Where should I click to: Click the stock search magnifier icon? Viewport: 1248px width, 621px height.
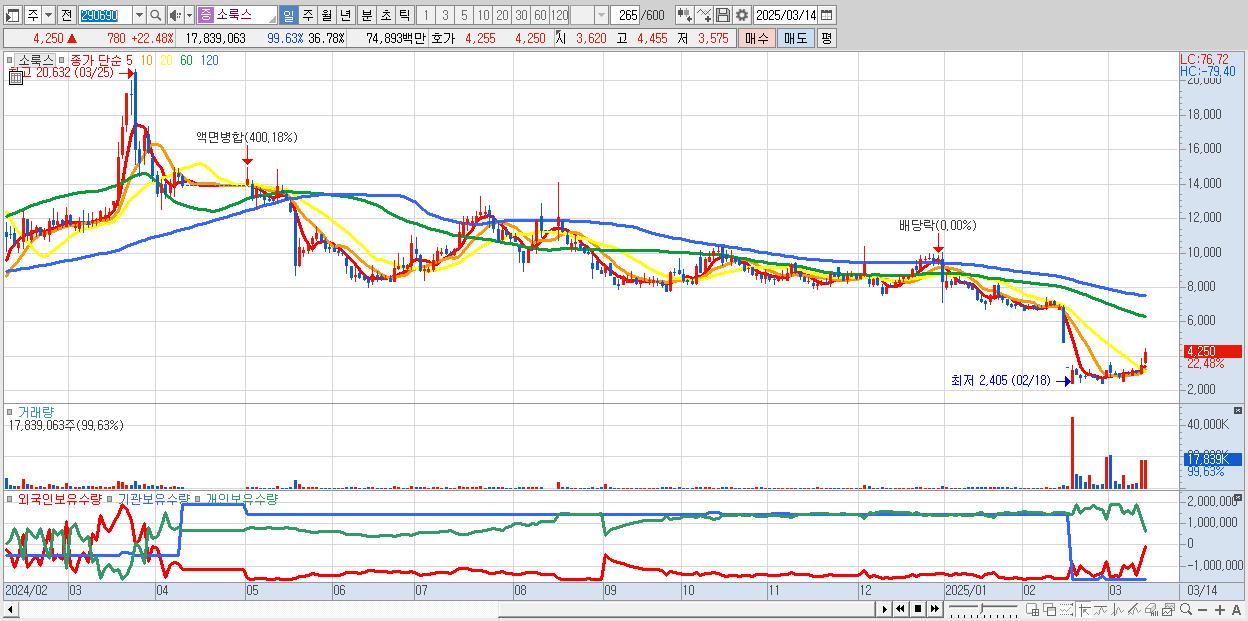coord(156,15)
